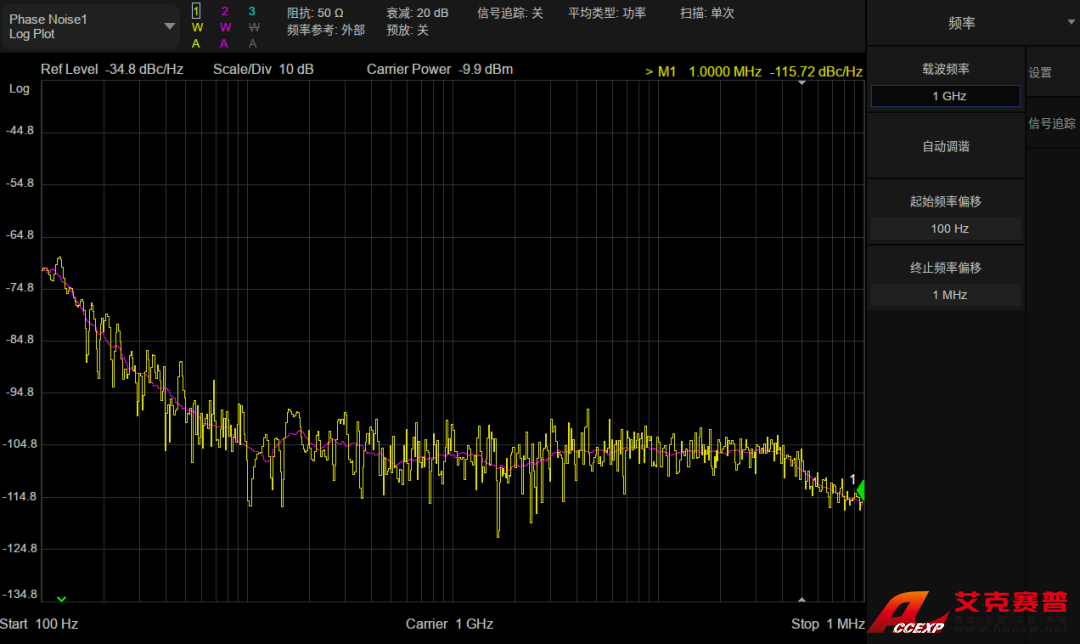Open the average type (平均类型) selector
The height and width of the screenshot is (644, 1080).
pos(607,13)
